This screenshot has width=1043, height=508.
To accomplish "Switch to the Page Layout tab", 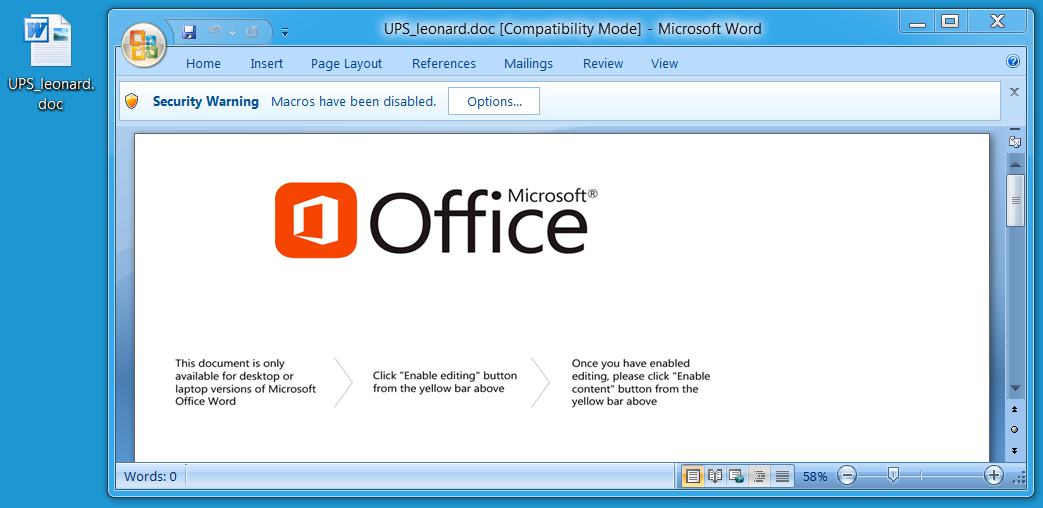I will [x=347, y=64].
